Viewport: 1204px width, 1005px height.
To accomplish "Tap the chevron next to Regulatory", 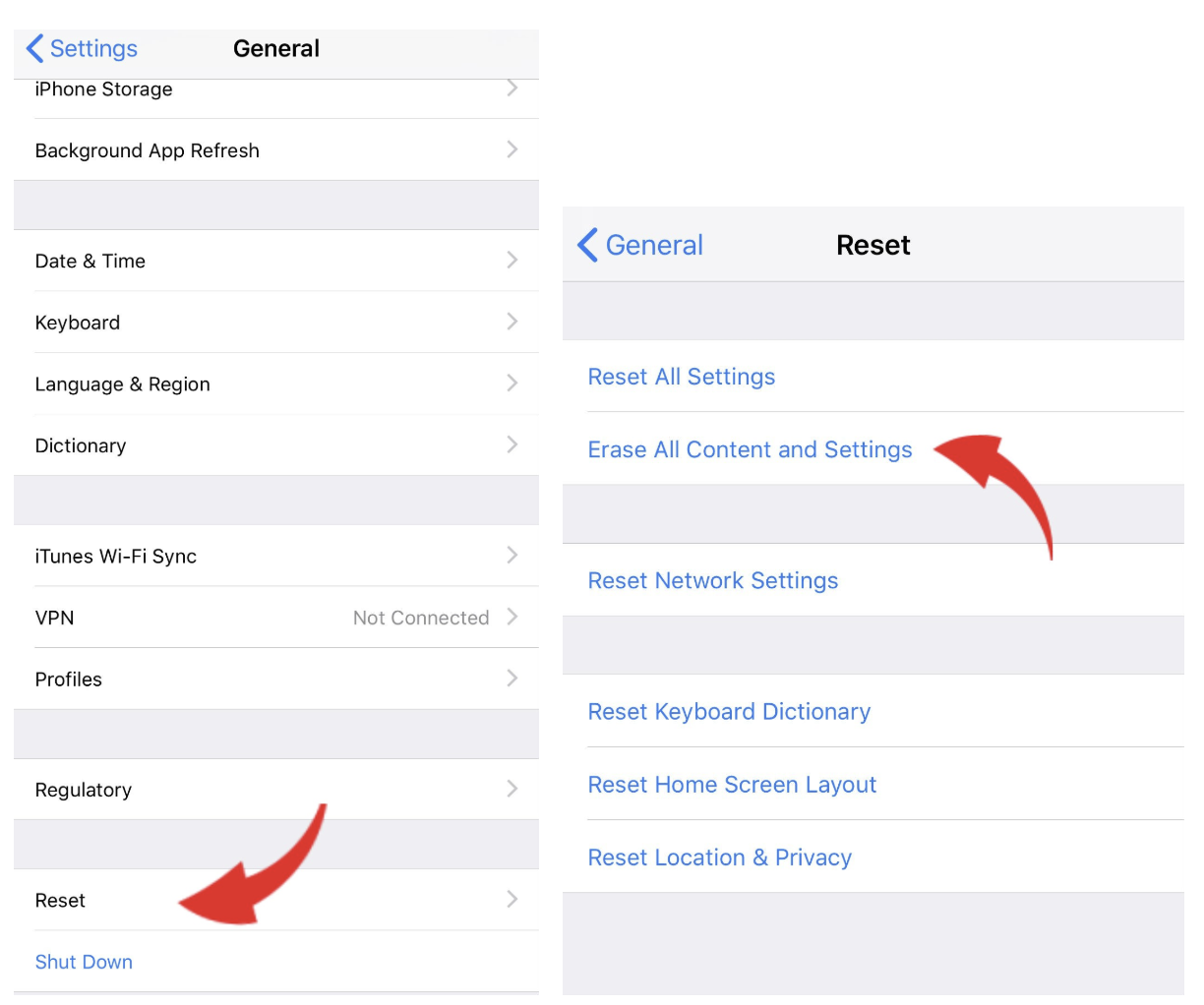I will (512, 789).
